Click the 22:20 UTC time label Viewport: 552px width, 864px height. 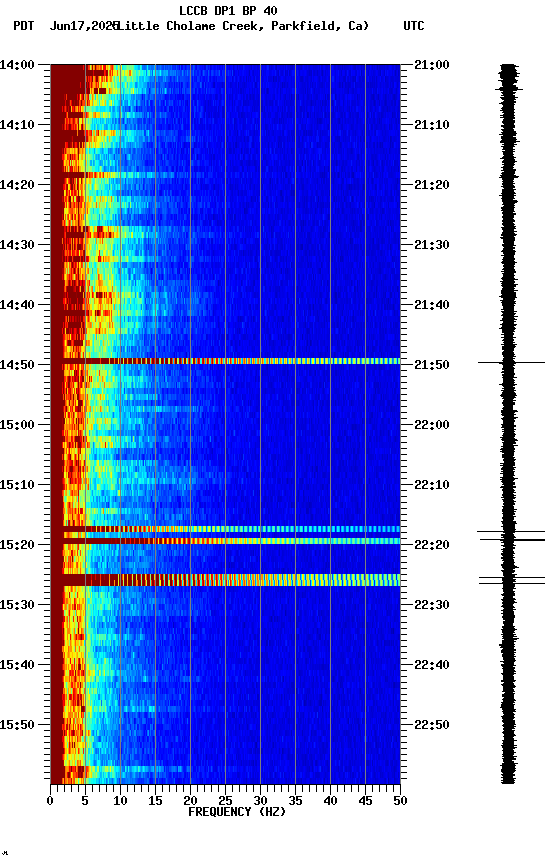[x=432, y=545]
